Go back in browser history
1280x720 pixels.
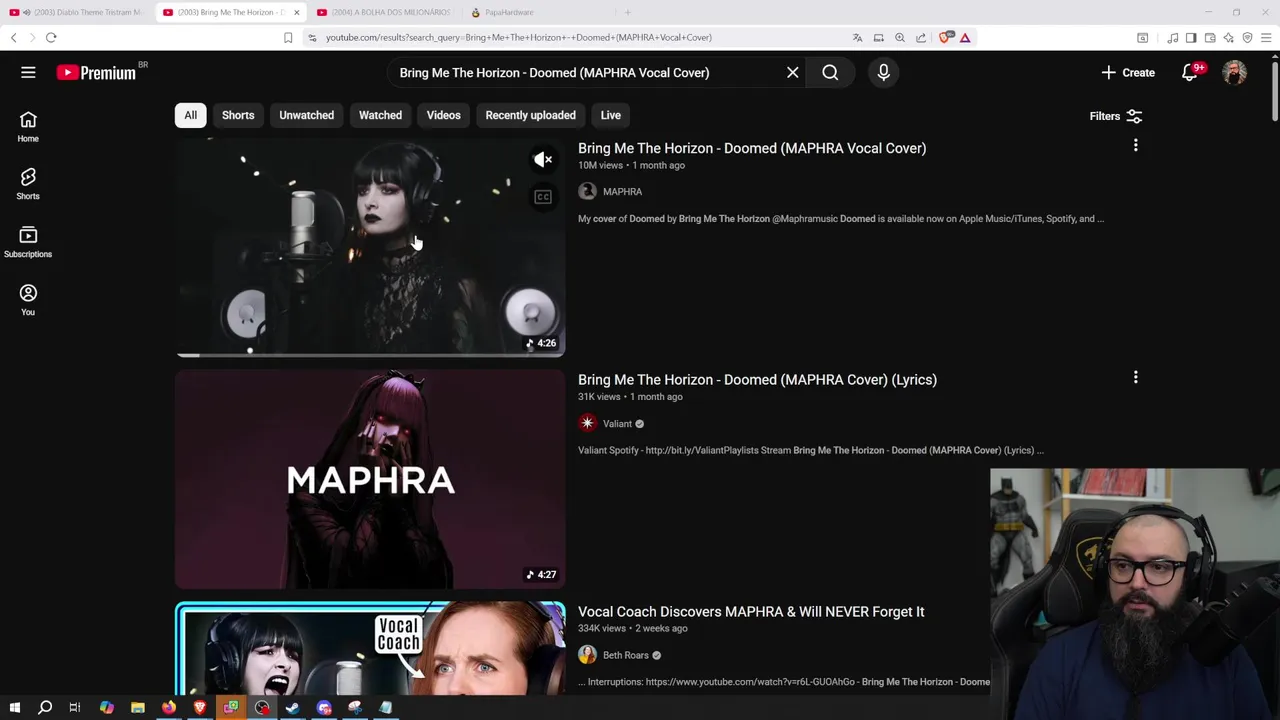click(13, 37)
